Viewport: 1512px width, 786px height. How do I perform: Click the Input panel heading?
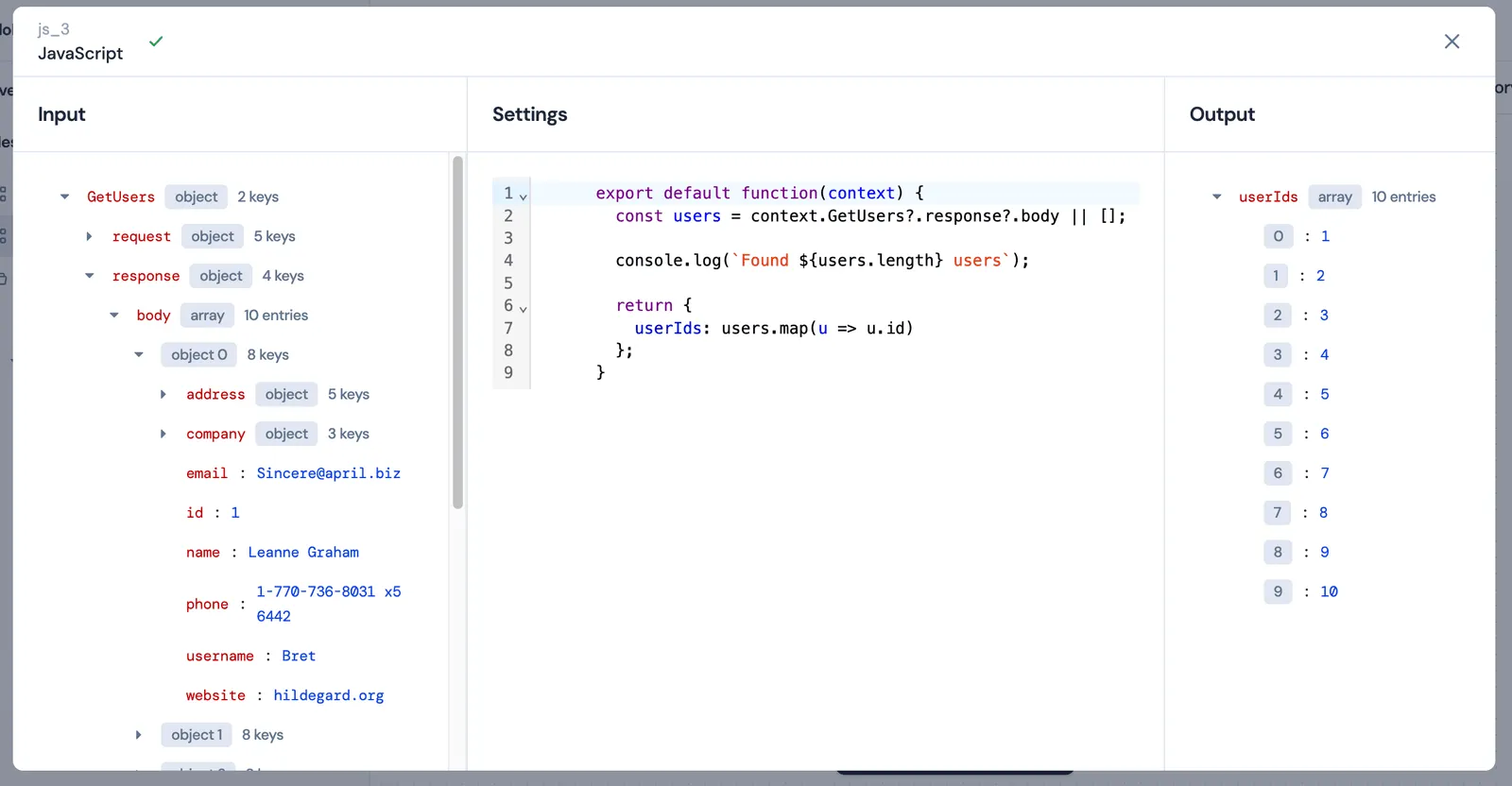tap(61, 114)
